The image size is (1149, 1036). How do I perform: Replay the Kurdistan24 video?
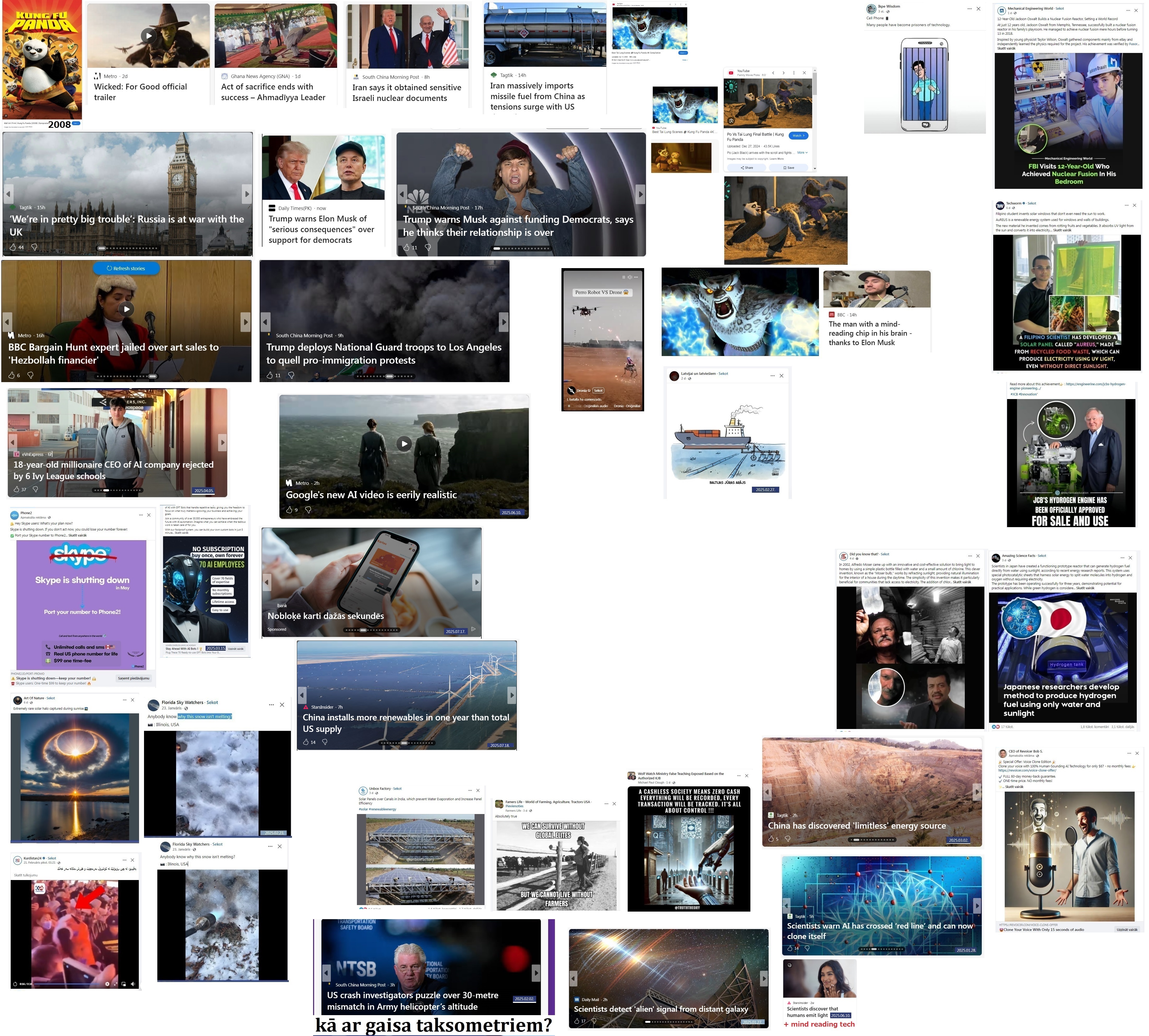point(15,984)
